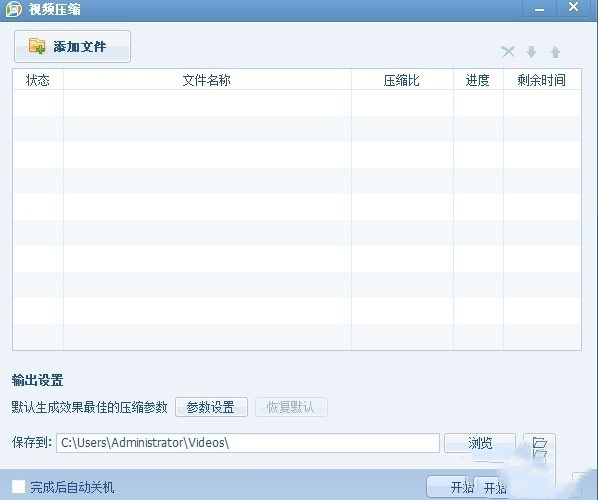Click the 文件名称 column header
The height and width of the screenshot is (500, 598).
click(x=207, y=80)
